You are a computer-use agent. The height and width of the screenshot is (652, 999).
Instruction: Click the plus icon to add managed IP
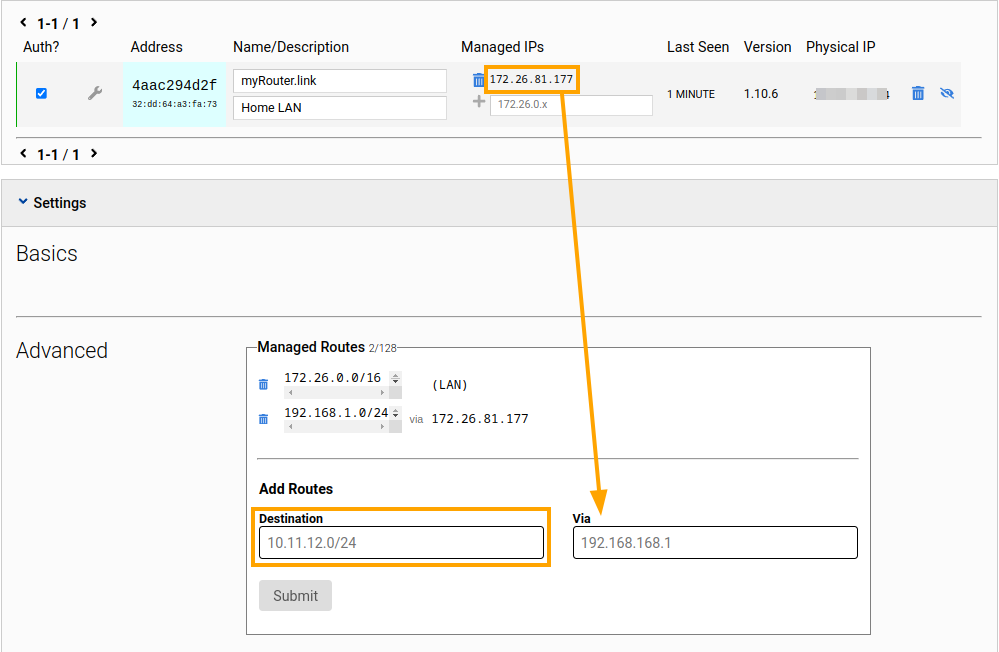pyautogui.click(x=479, y=102)
